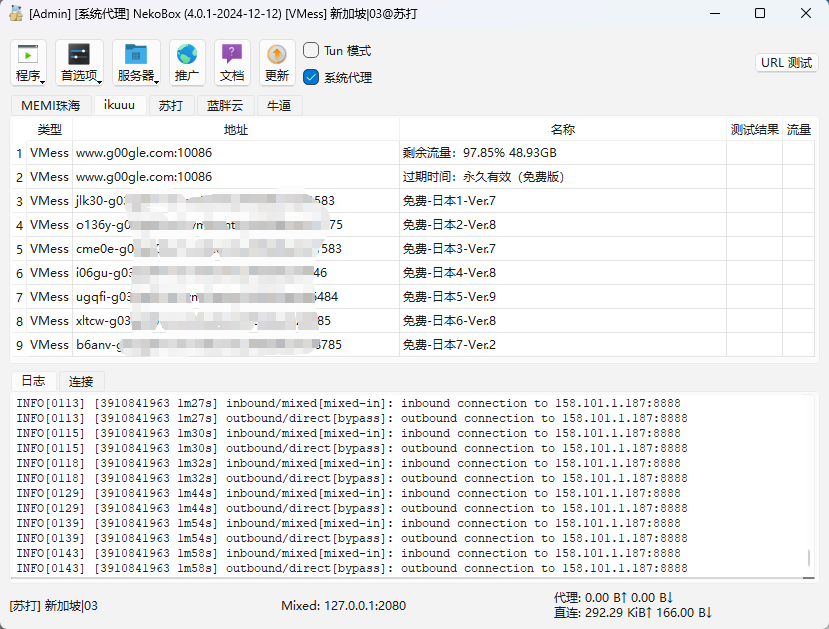Click the 服务器 (Server) toolbar icon
This screenshot has width=829, height=629.
136,55
